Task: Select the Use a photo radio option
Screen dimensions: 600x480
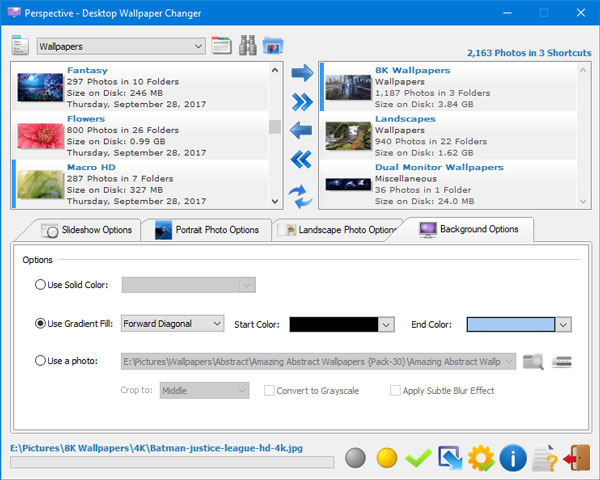Action: (41, 361)
